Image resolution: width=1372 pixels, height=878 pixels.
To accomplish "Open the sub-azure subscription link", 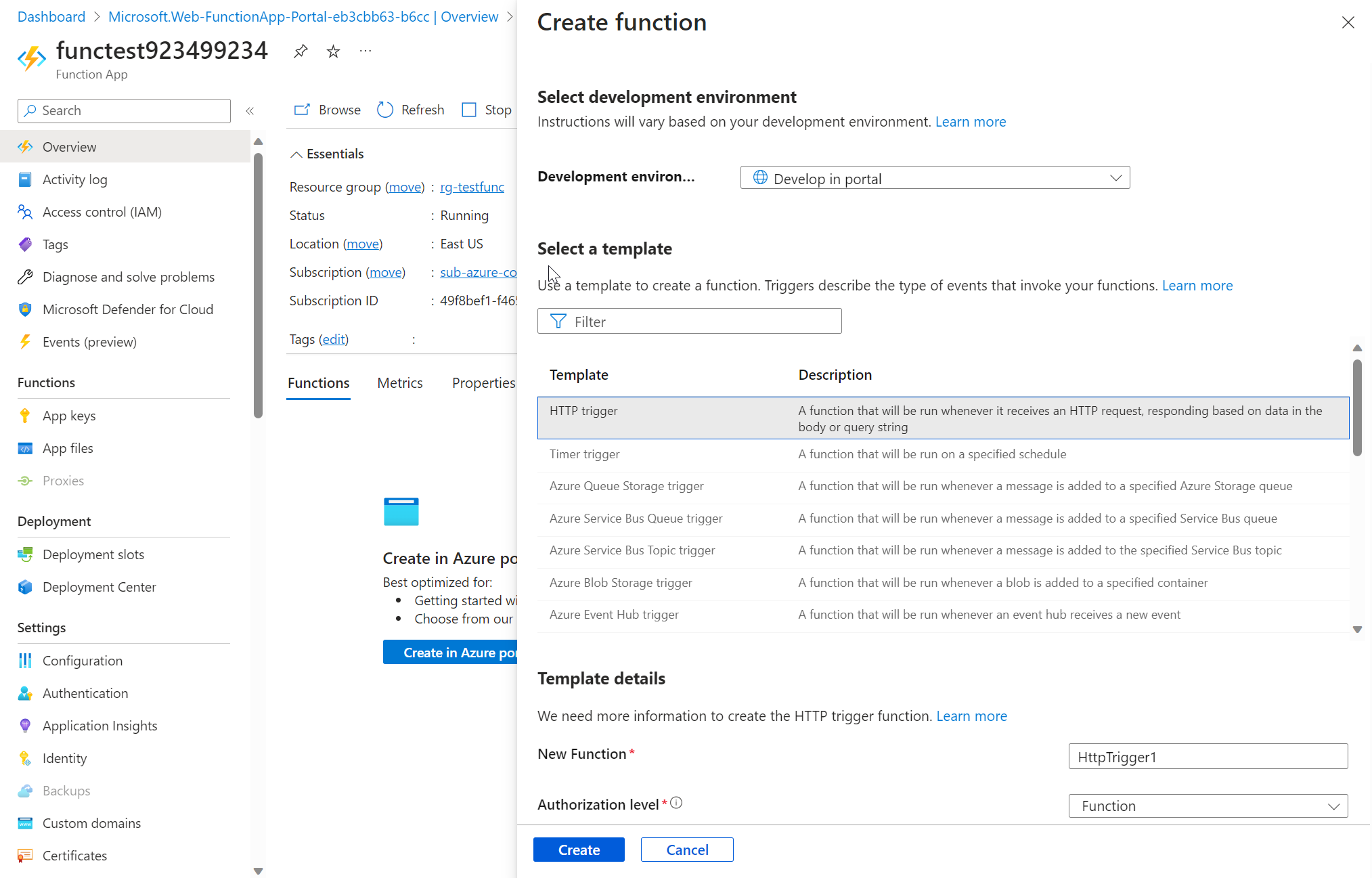I will 479,272.
